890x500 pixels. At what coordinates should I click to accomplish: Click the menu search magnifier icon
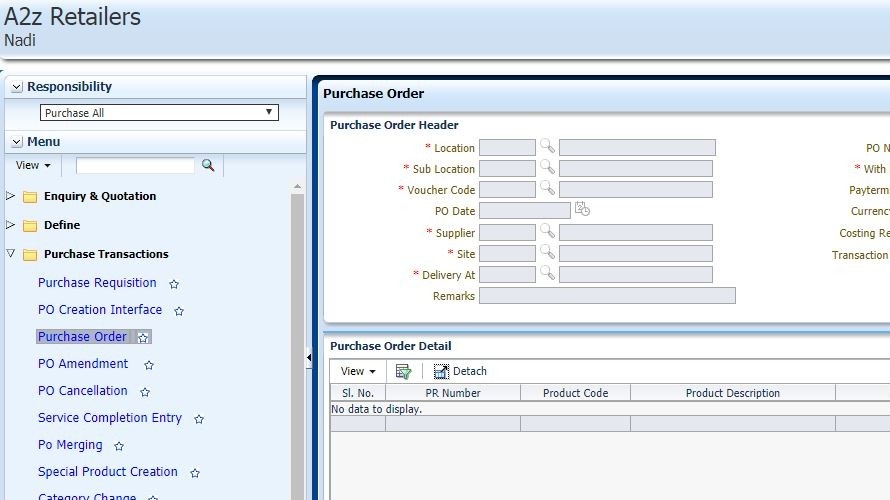pyautogui.click(x=208, y=165)
